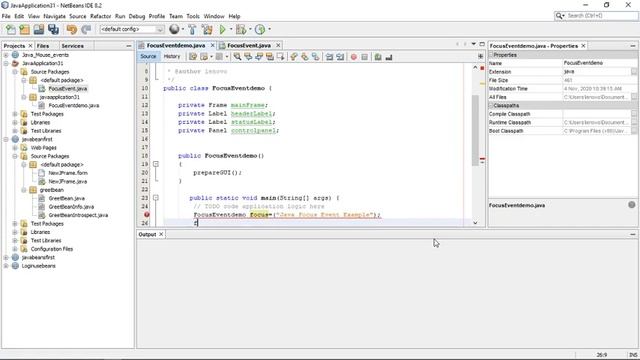Click the Undo arrow icon
640x360 pixels.
[72, 29]
